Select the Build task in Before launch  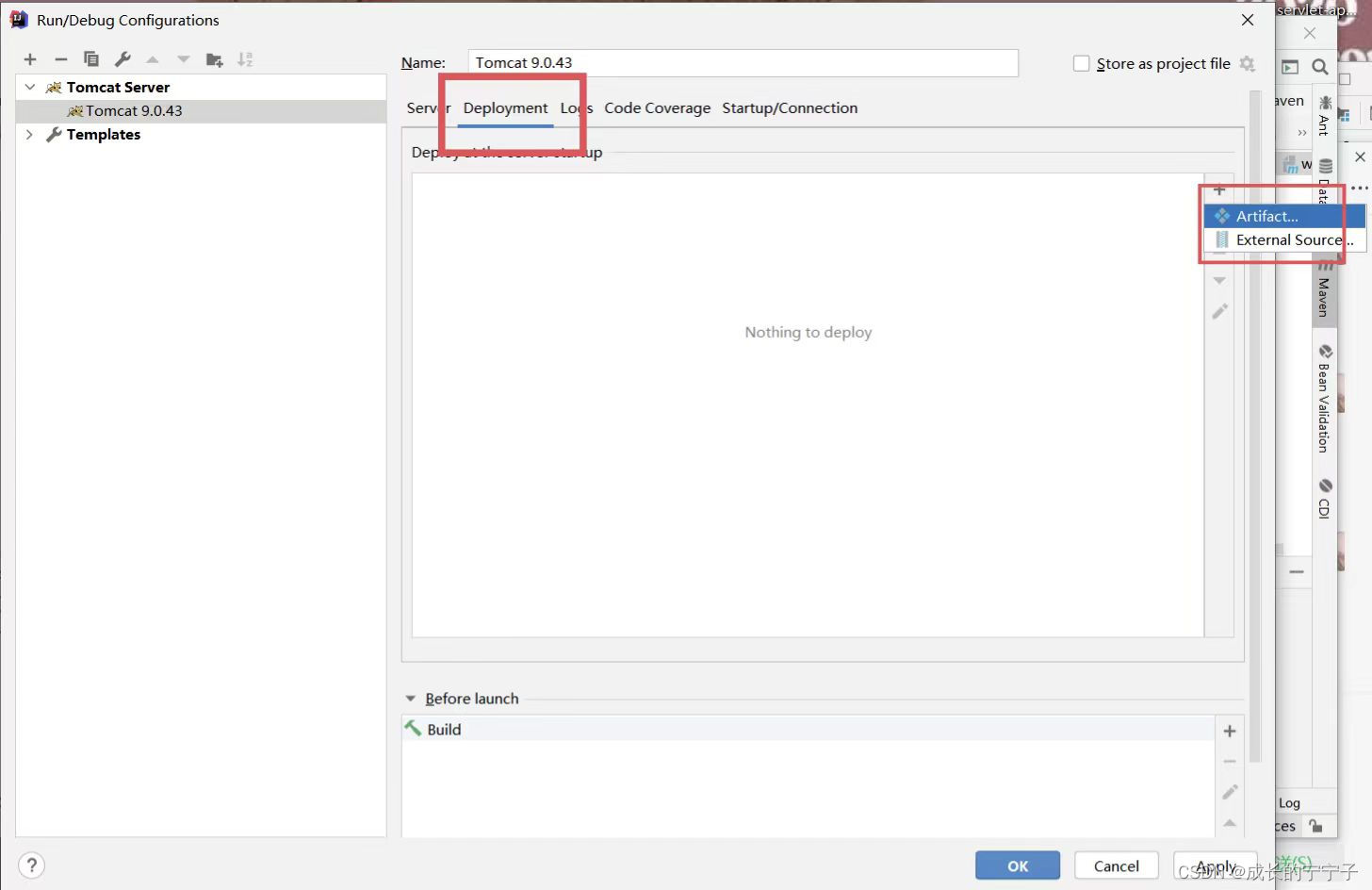pos(808,729)
